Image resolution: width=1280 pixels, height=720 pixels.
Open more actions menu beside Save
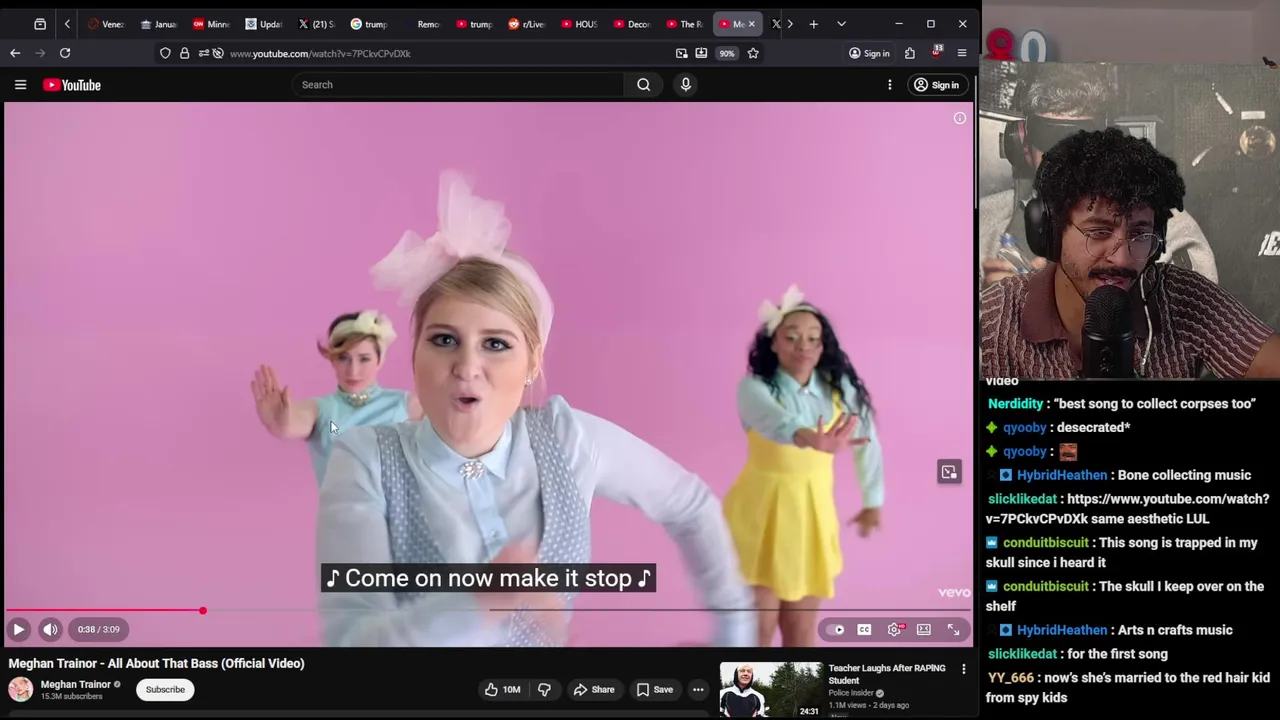(698, 689)
